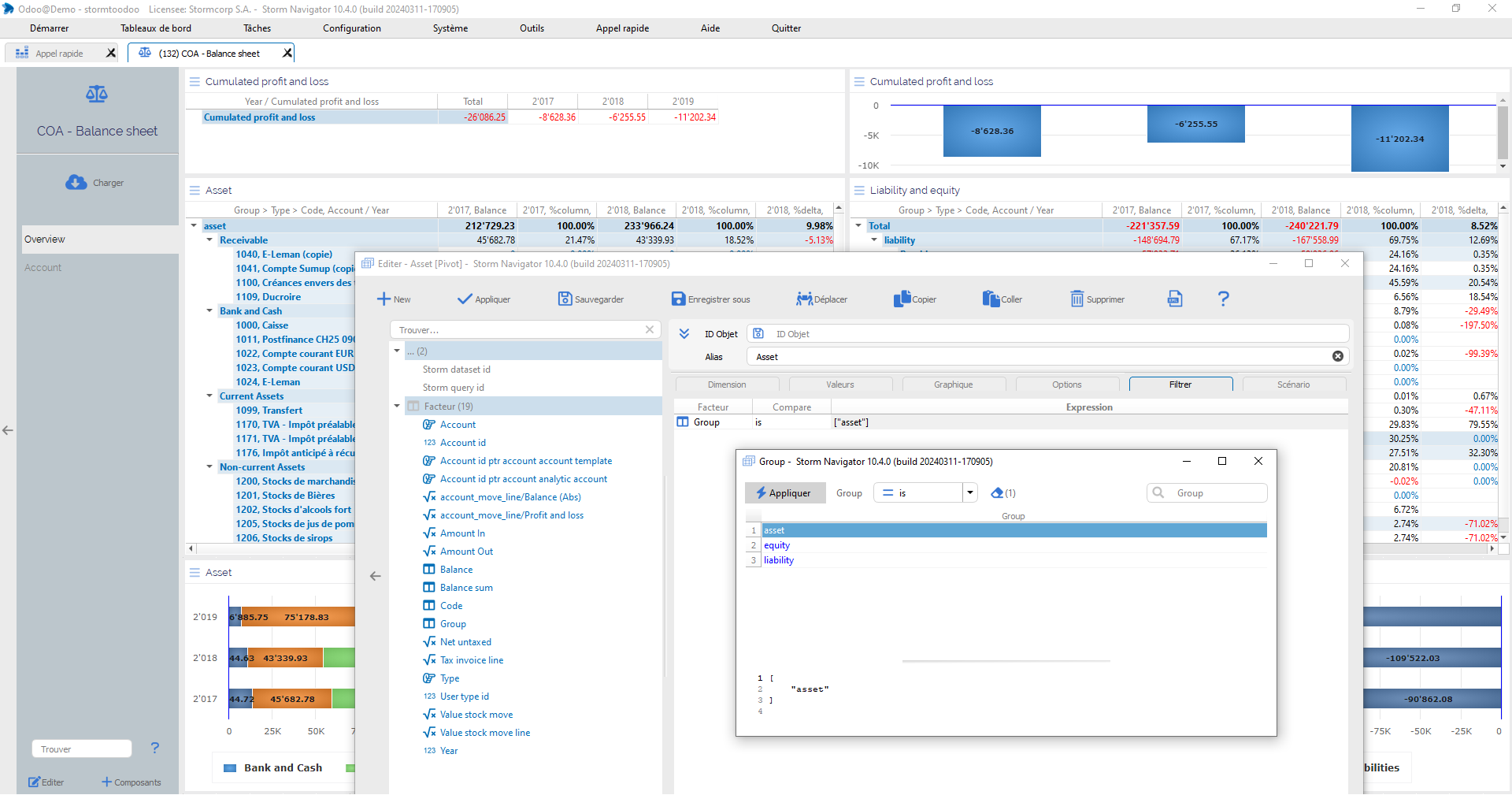The image size is (1512, 795).
Task: Open hamburger menu of Asset pivot panel
Action: click(x=195, y=190)
